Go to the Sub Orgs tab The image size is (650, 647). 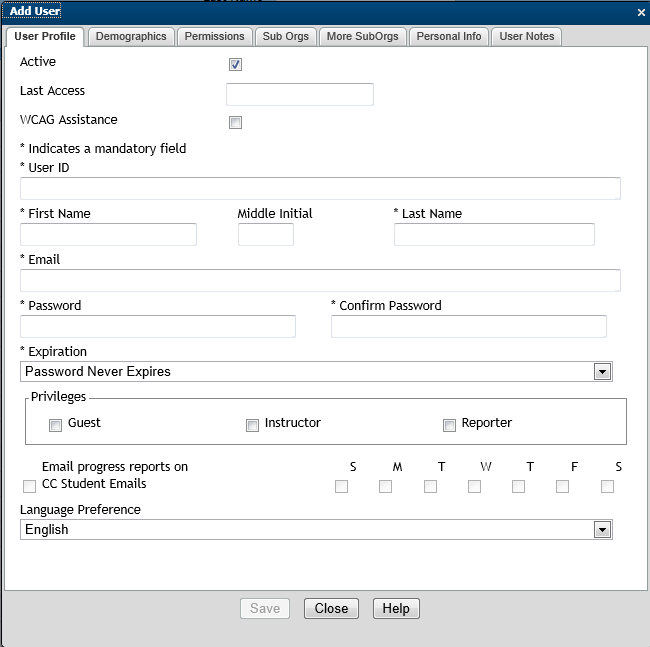(x=286, y=37)
